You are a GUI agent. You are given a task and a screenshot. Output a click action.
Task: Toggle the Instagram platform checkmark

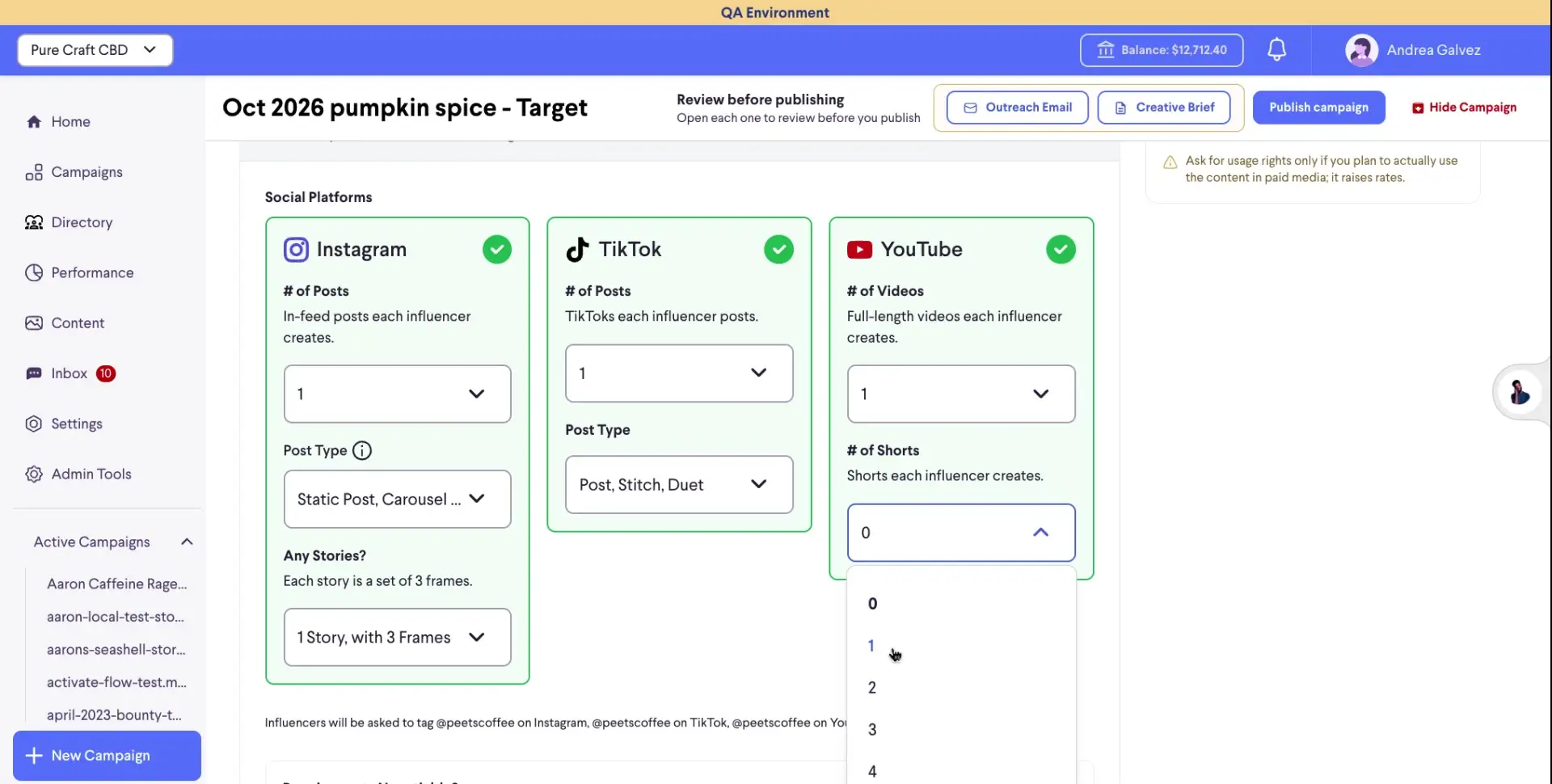click(497, 249)
